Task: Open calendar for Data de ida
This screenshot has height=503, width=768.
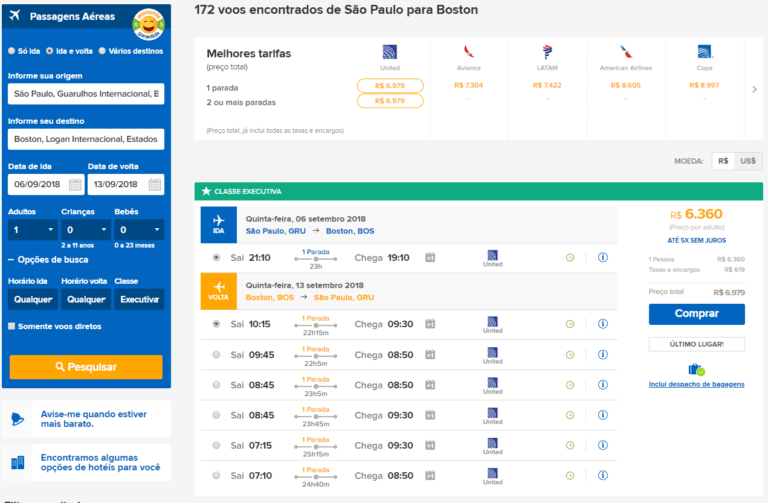Action: pyautogui.click(x=75, y=185)
